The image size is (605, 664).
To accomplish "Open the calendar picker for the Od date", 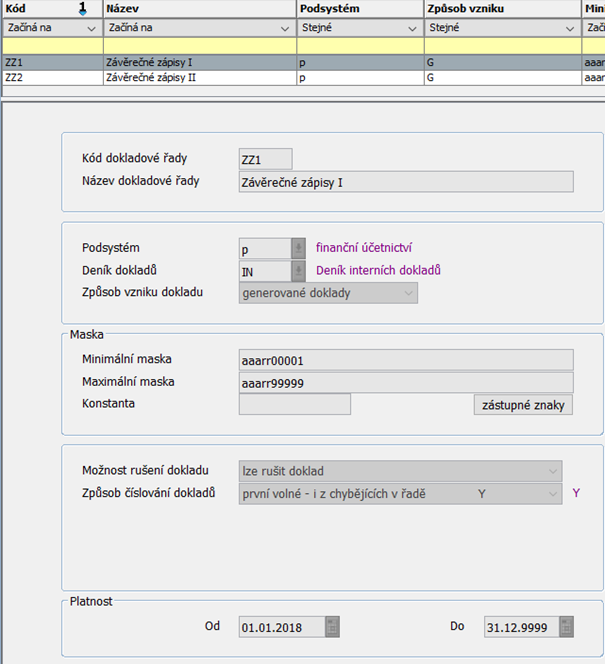I will tap(332, 627).
